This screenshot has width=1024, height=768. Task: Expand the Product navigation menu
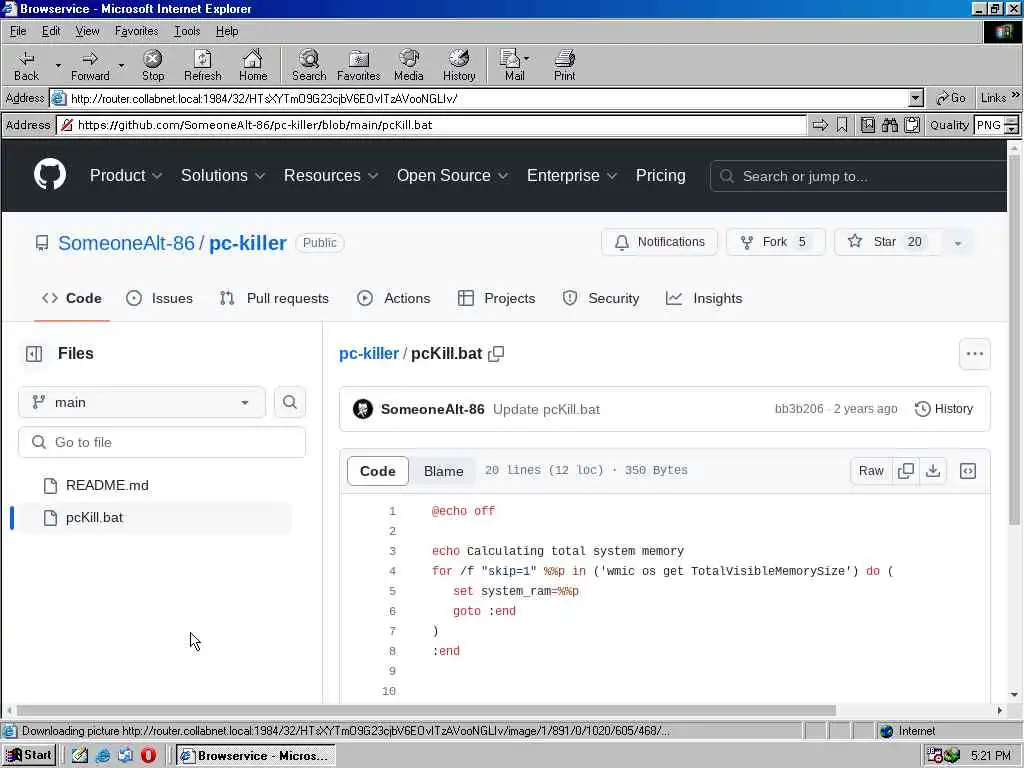(x=125, y=176)
